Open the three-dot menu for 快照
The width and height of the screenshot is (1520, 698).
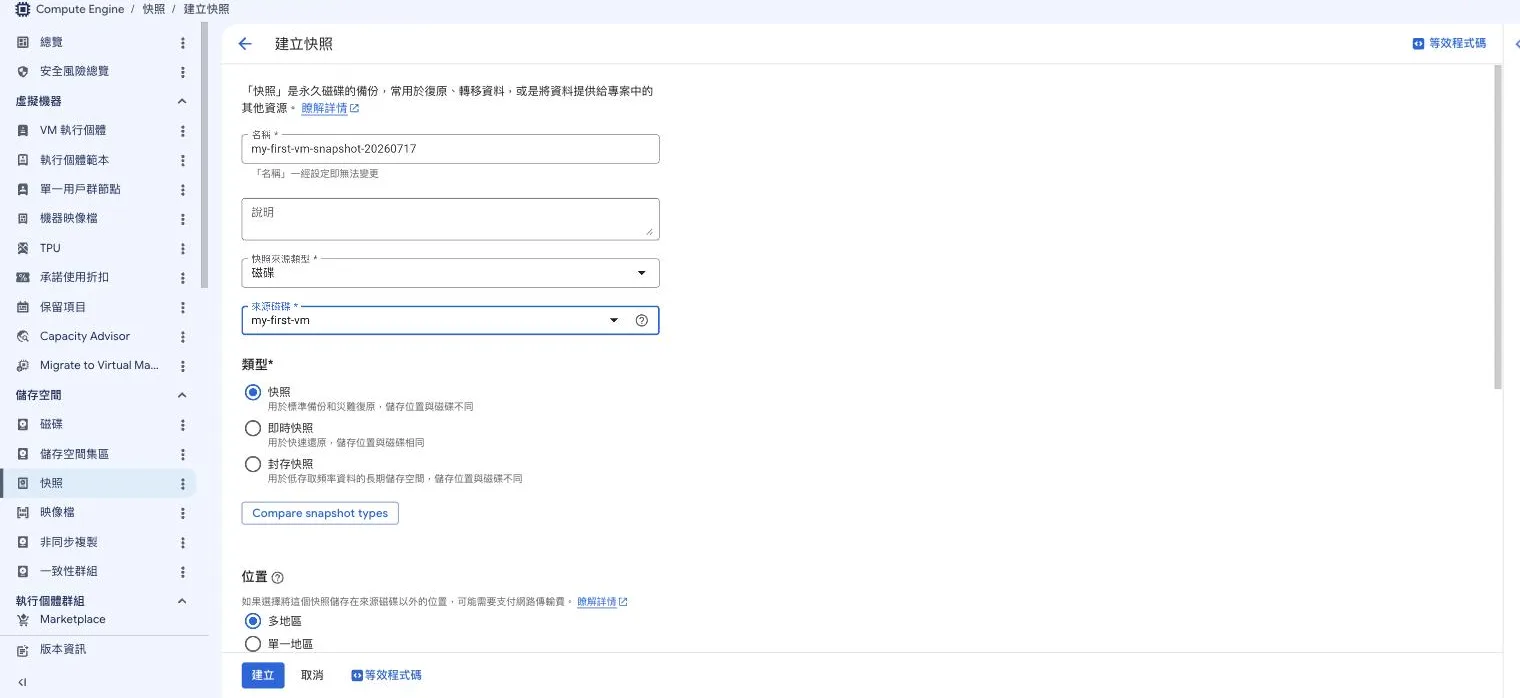(182, 484)
